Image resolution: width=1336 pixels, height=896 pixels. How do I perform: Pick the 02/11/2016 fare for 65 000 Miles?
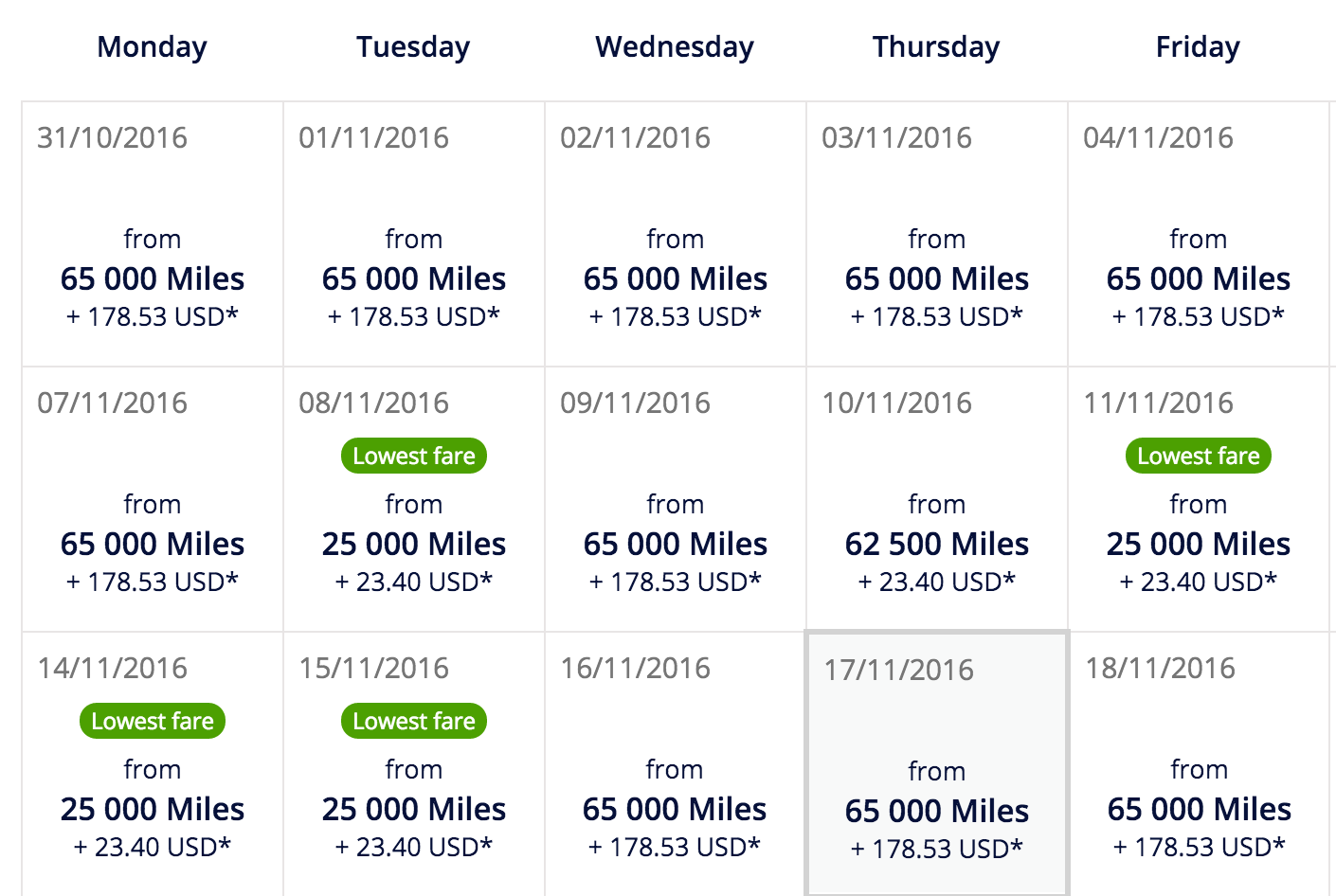[x=676, y=234]
